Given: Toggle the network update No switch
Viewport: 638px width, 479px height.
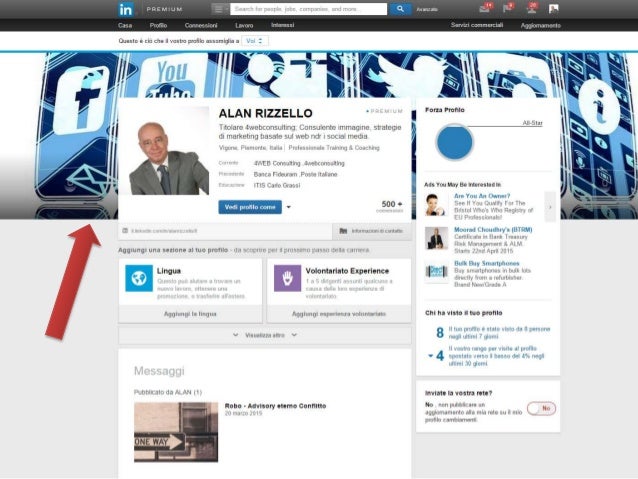Looking at the screenshot, I should [542, 408].
